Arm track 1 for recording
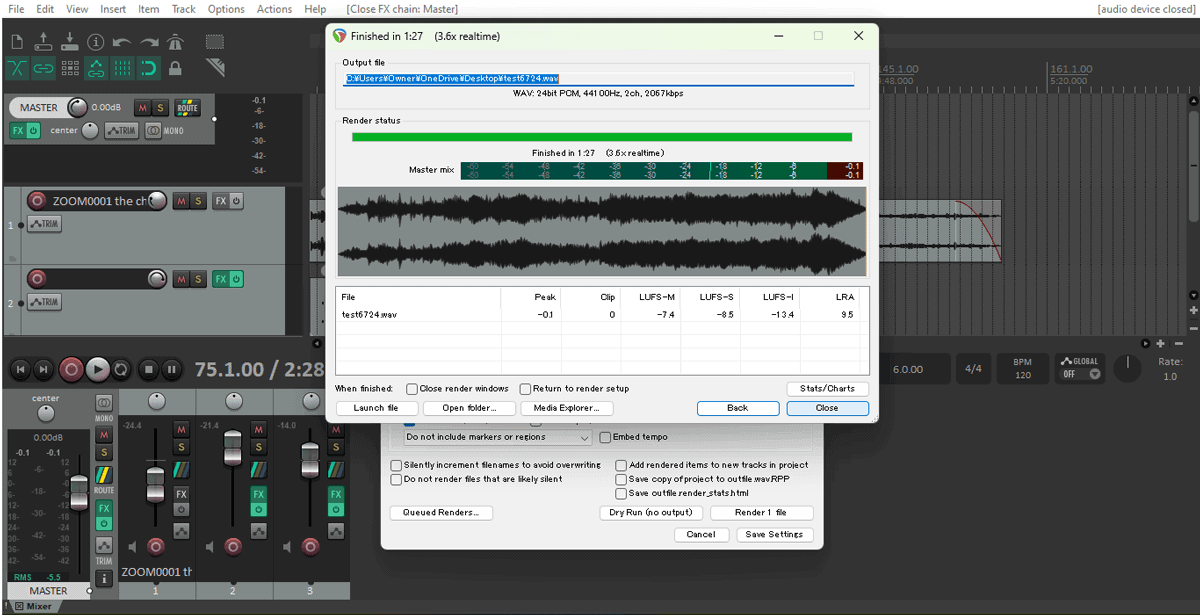 point(38,201)
